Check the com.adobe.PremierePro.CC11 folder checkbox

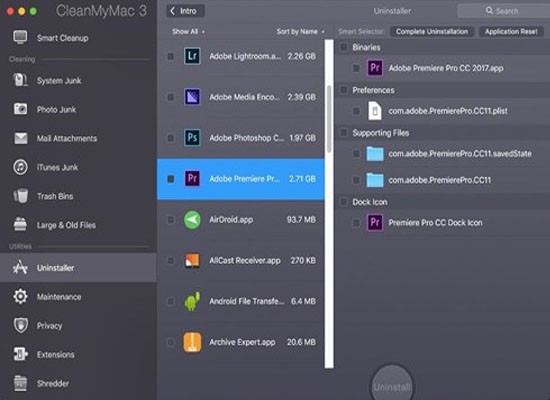point(356,180)
